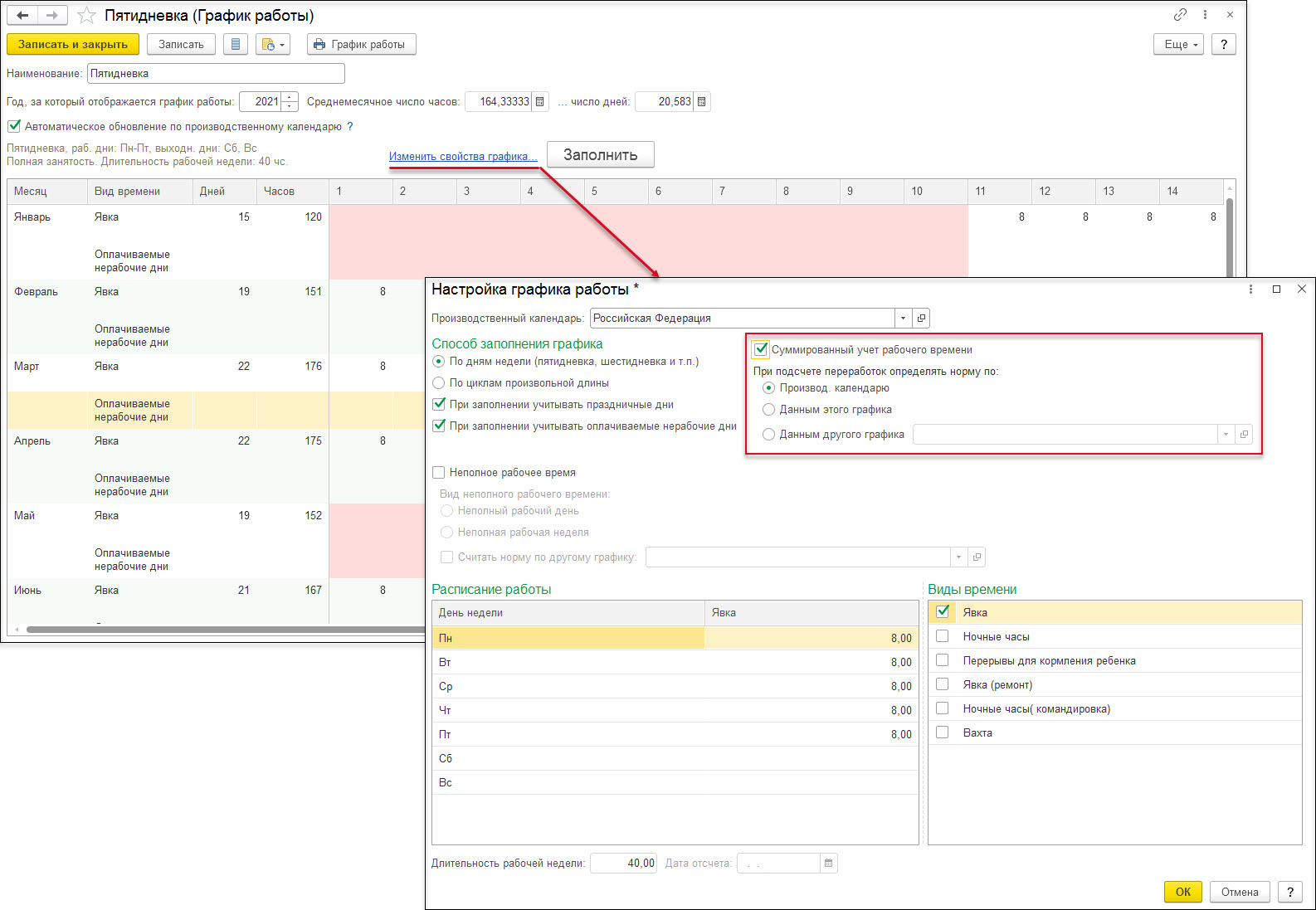Screen dimensions: 1316x910
Task: Click the Месяц column header
Action: (x=47, y=192)
